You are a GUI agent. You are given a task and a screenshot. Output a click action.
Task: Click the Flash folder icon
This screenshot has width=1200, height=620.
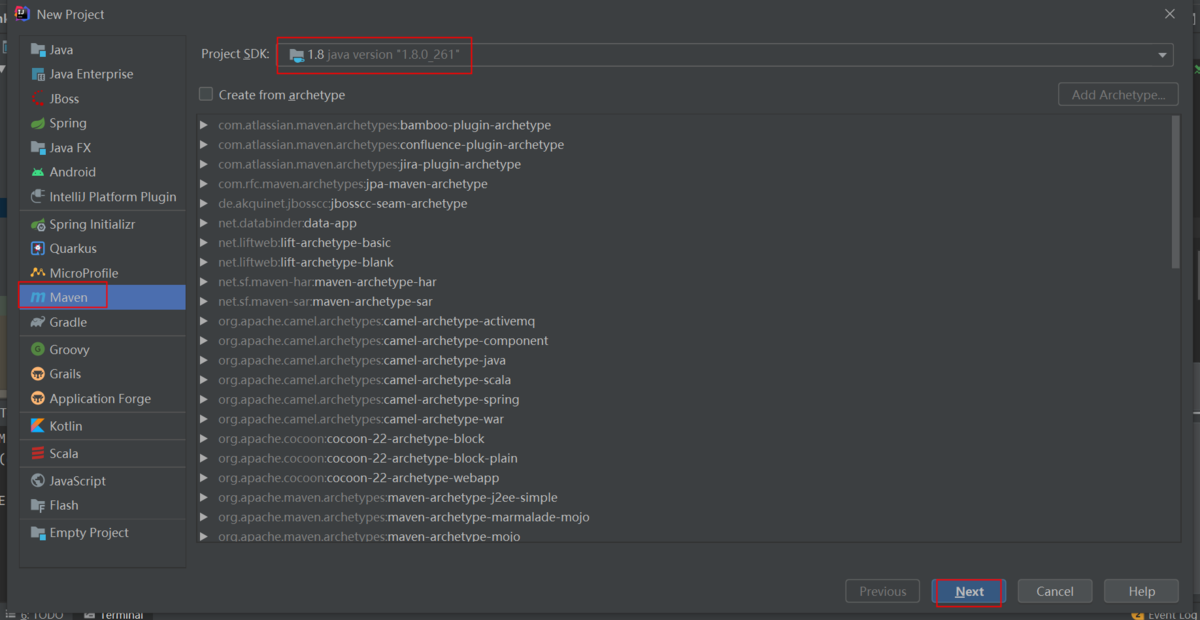38,505
